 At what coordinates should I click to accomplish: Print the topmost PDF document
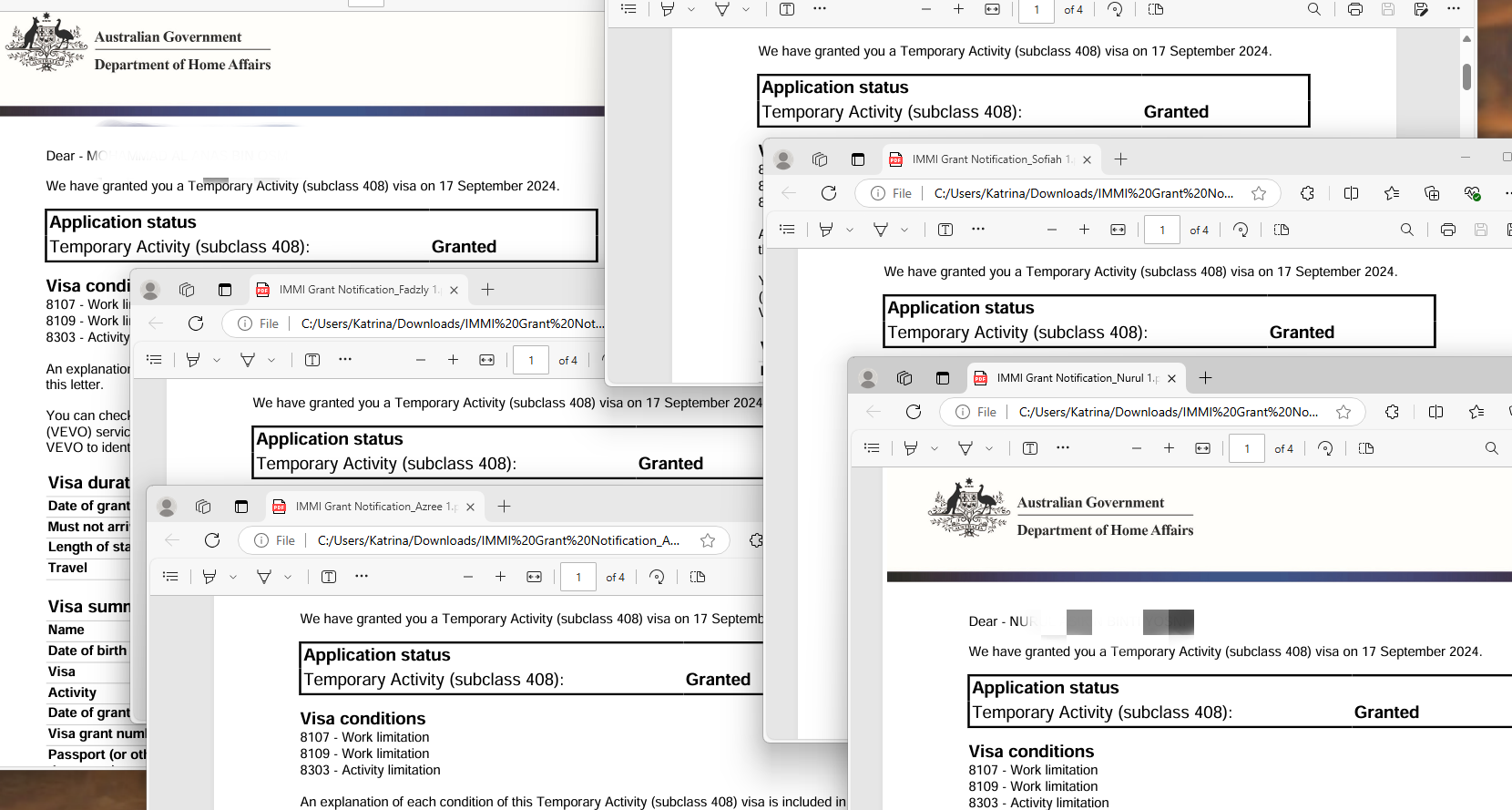tap(1355, 9)
